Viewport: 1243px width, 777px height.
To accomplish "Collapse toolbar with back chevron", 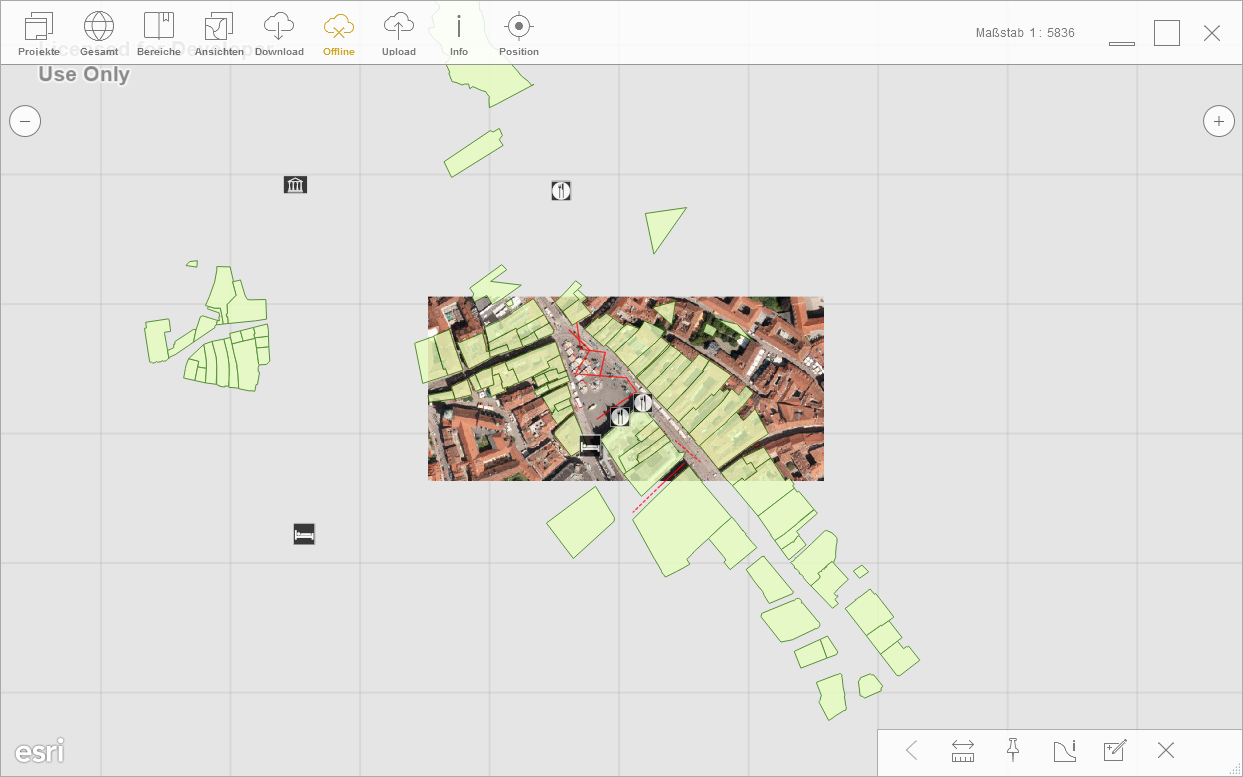I will click(x=912, y=751).
